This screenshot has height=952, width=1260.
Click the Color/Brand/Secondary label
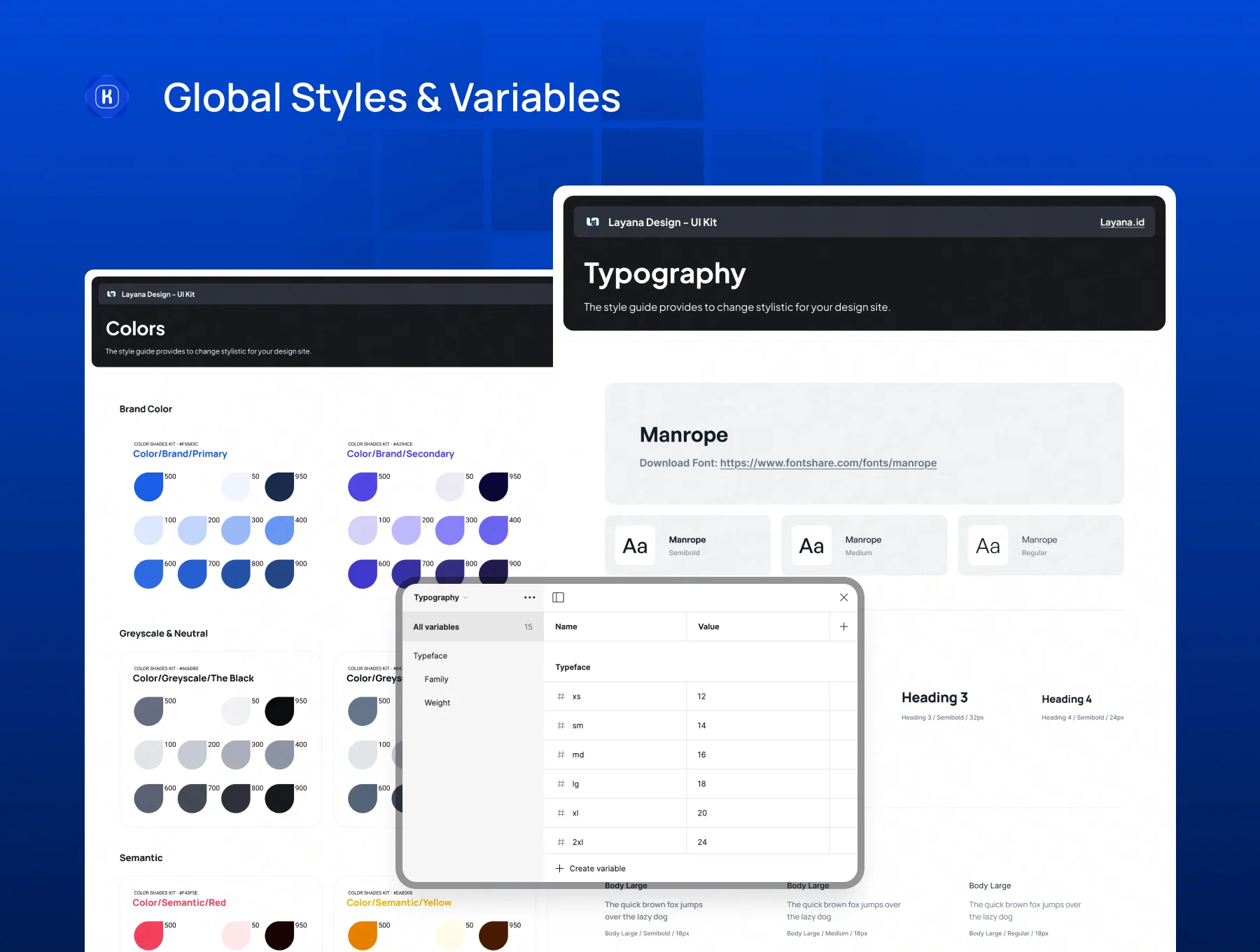[400, 454]
